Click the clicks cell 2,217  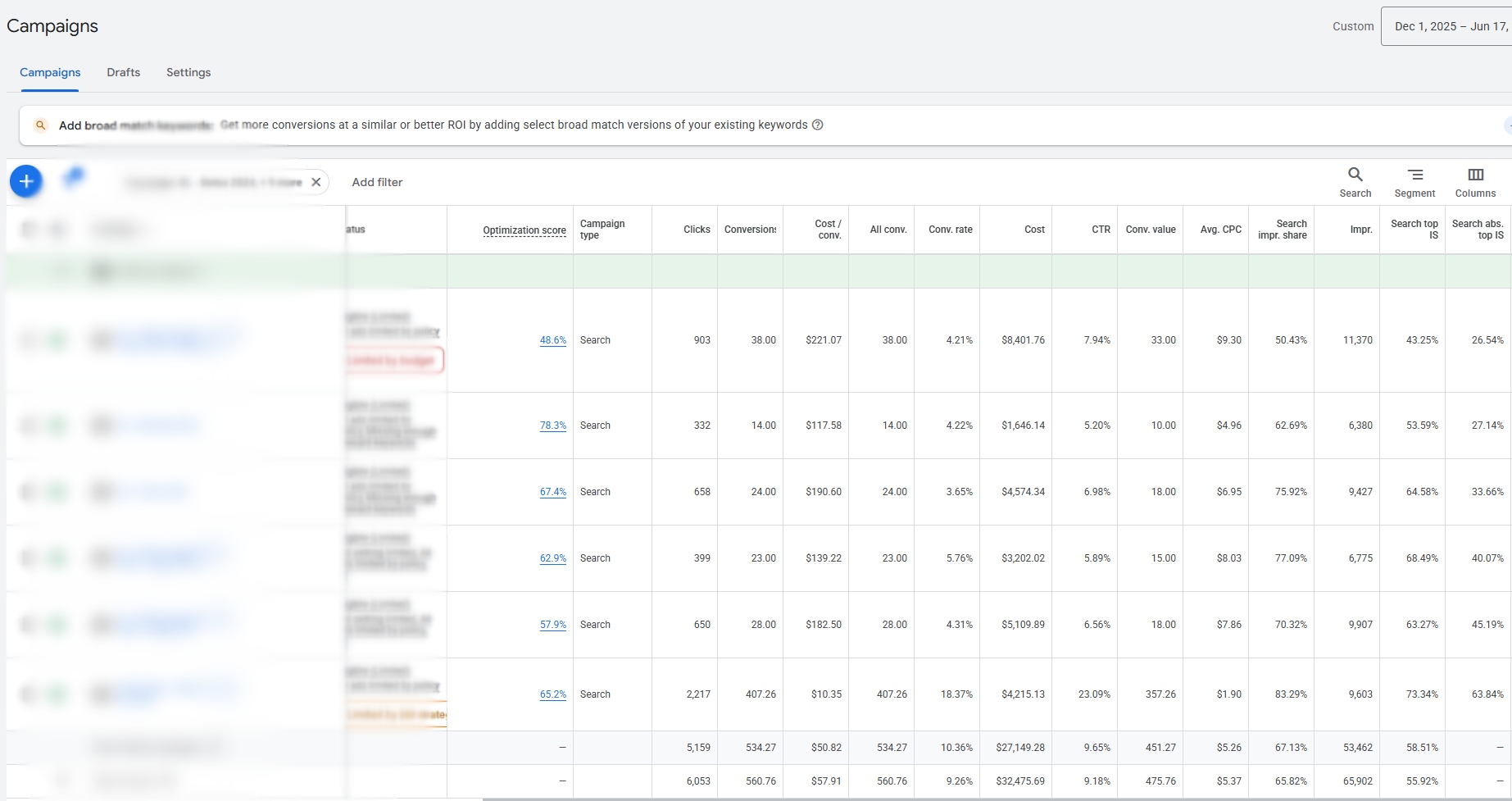pyautogui.click(x=698, y=694)
